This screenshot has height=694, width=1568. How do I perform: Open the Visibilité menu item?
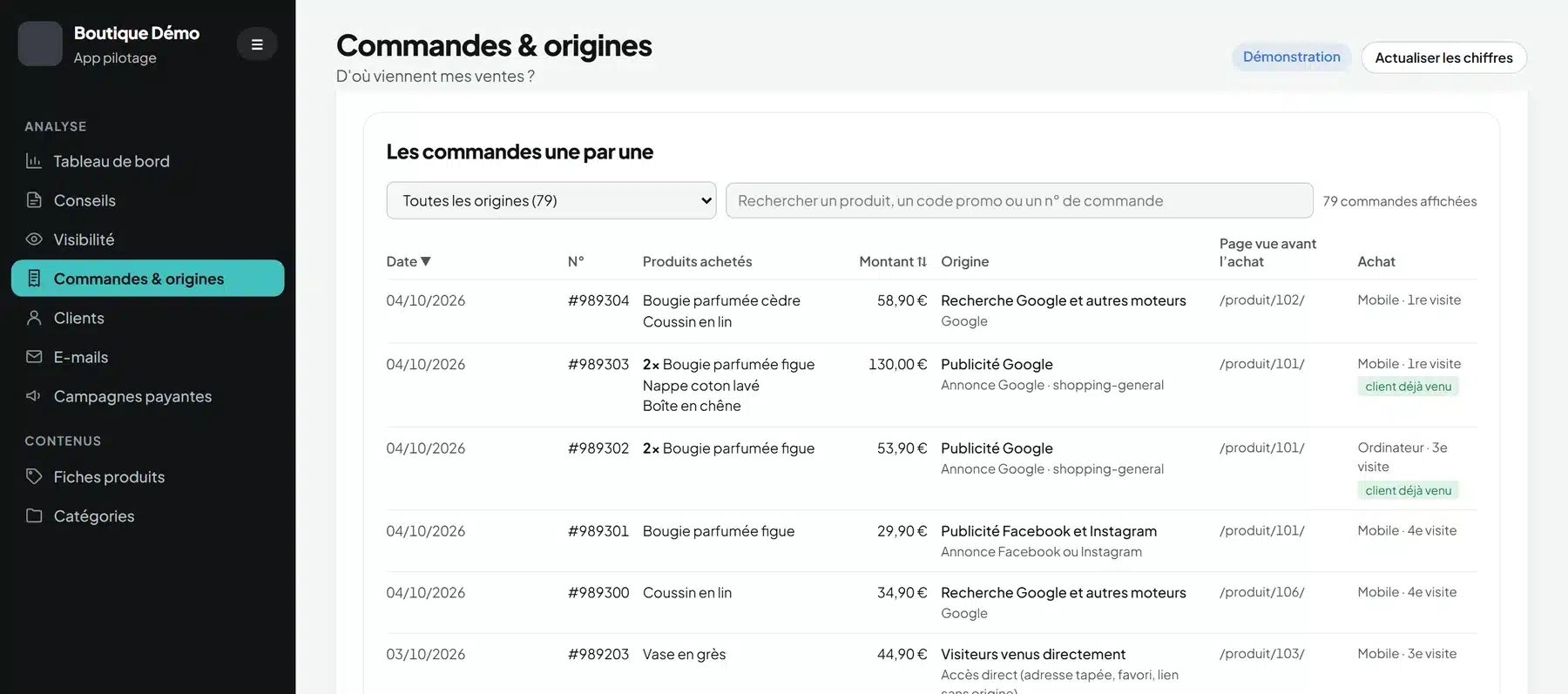[148, 239]
